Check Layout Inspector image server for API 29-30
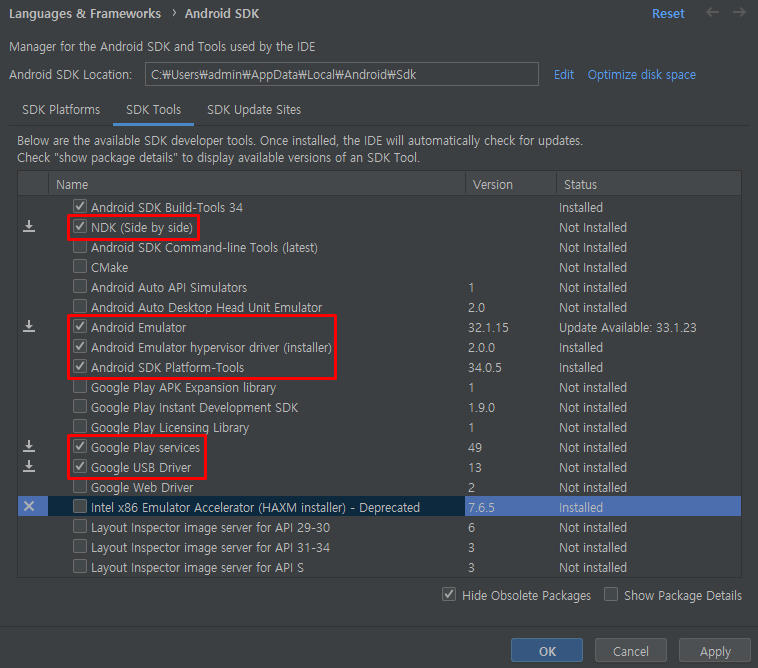 point(80,526)
